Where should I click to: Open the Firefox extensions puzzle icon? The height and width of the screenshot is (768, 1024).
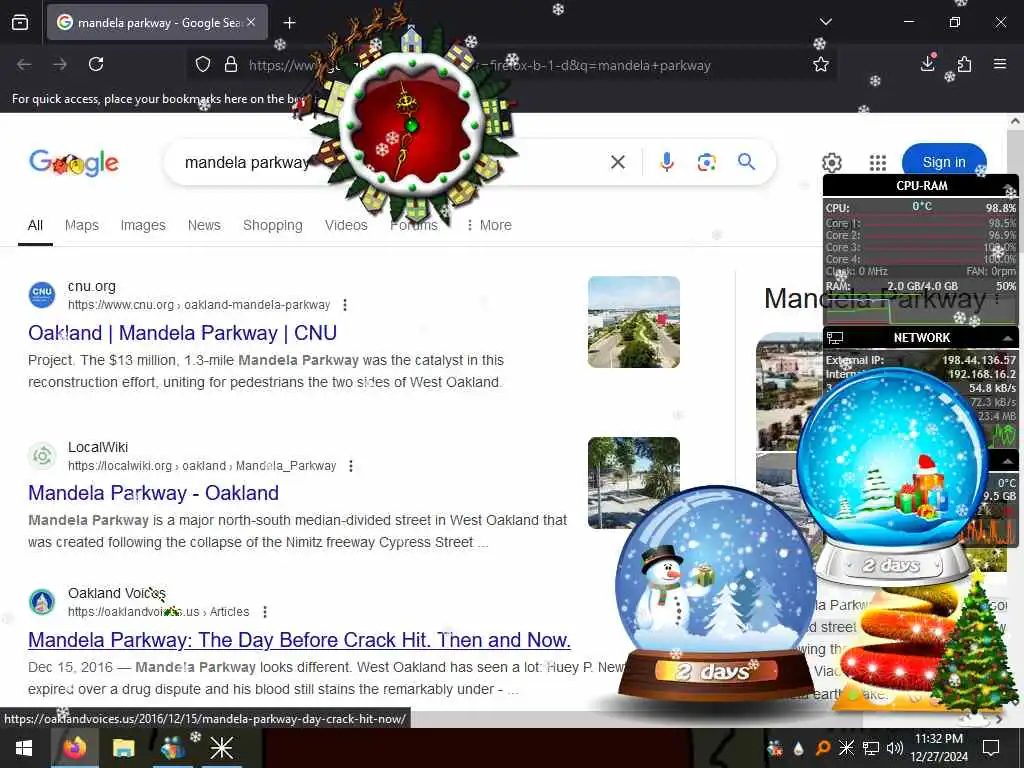tap(965, 64)
